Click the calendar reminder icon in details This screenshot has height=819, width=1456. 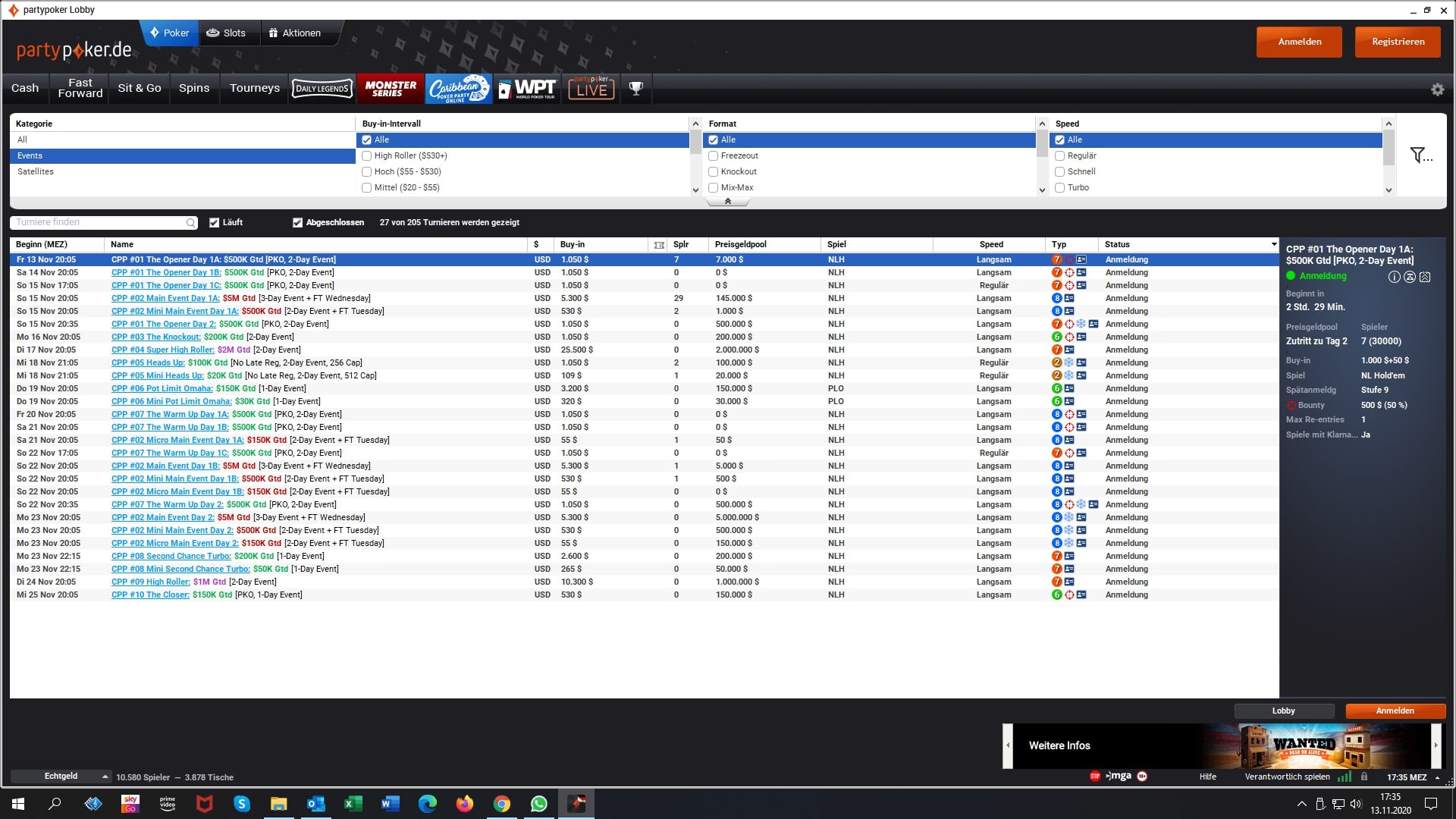[1425, 277]
